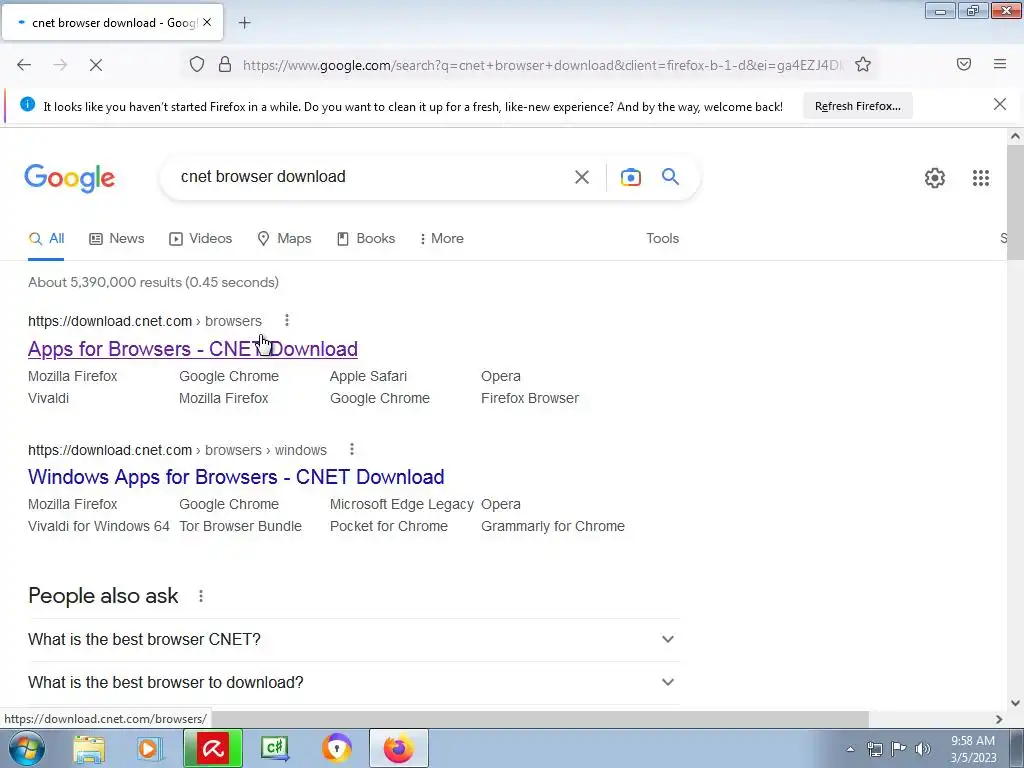The width and height of the screenshot is (1024, 768).
Task: Open Apple Safari sitelink
Action: click(x=368, y=376)
